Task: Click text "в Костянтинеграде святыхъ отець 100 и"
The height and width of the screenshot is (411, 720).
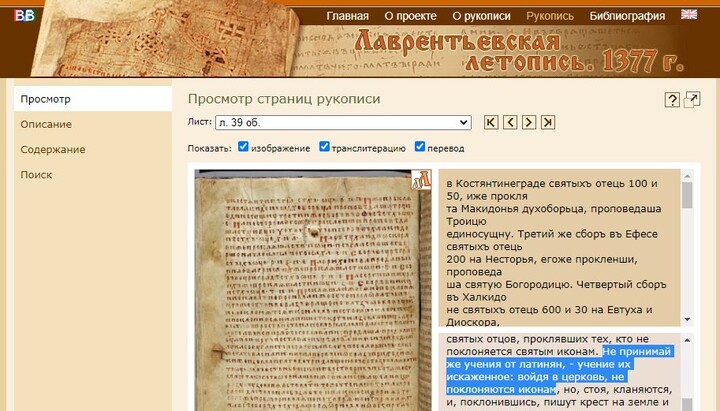Action: coord(552,184)
